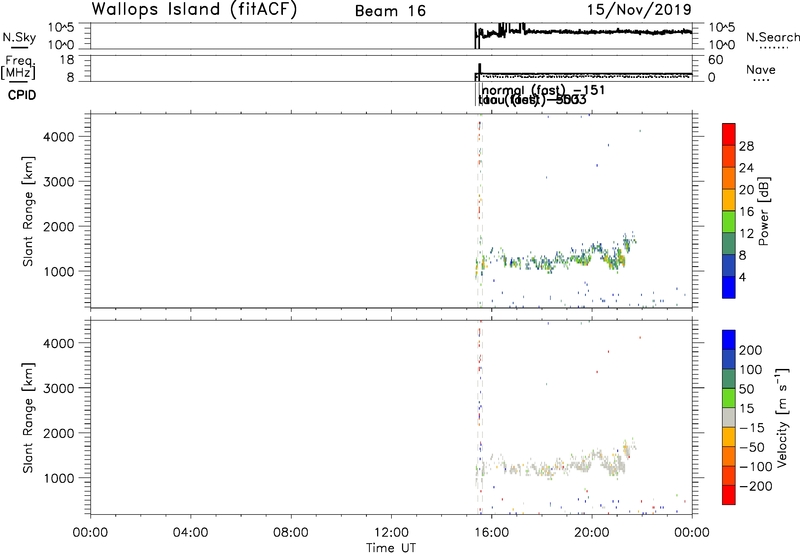Click the "normal (fast) -151" CPID annotation
This screenshot has width=800, height=554.
click(543, 91)
